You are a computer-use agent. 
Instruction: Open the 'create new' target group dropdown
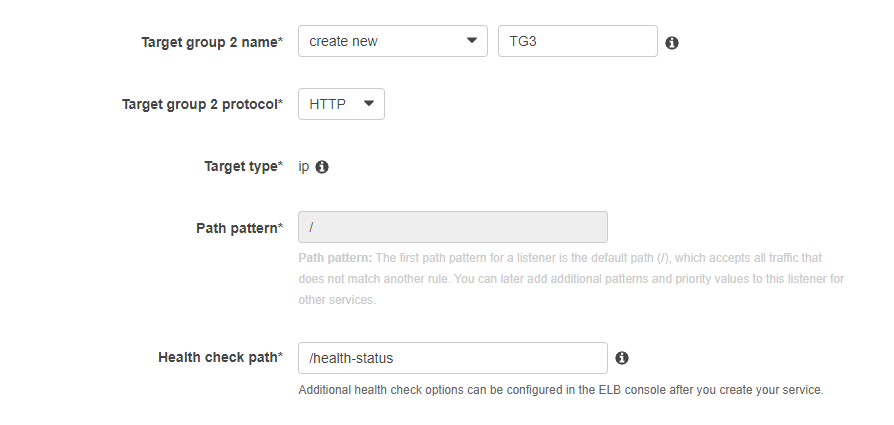point(393,41)
